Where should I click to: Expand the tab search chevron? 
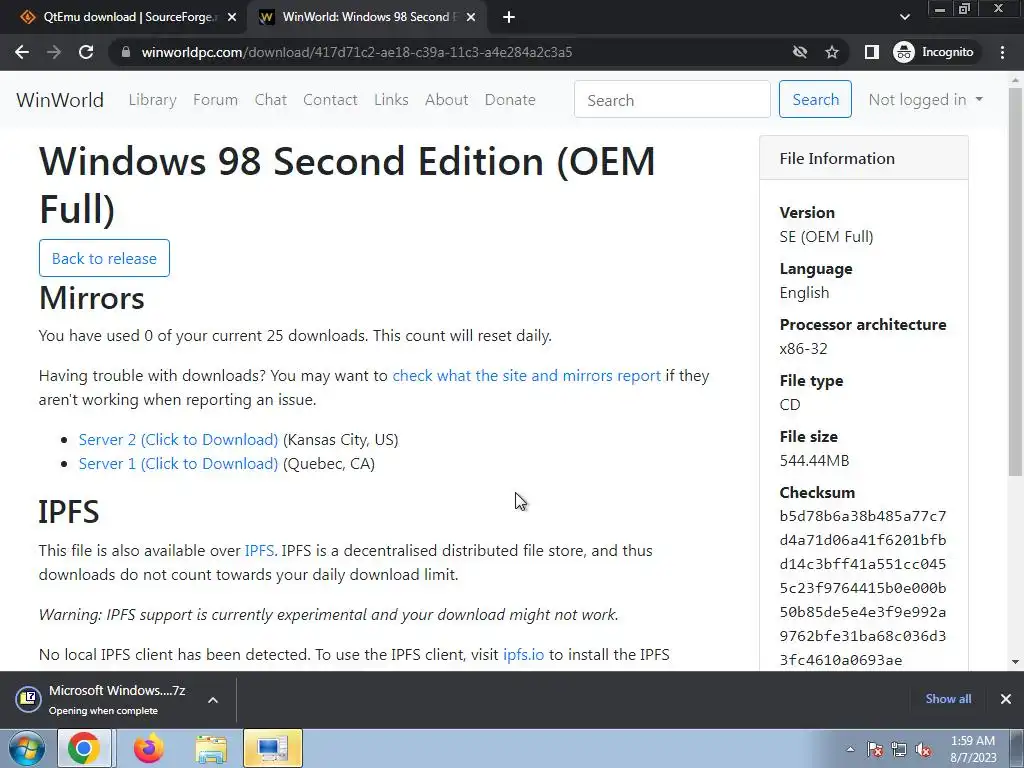tap(904, 17)
